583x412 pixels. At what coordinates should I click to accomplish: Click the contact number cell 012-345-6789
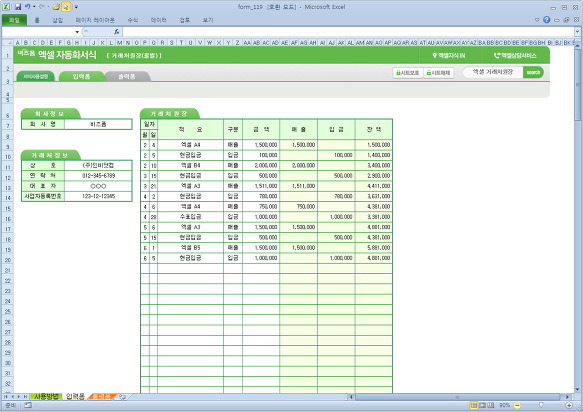click(x=98, y=176)
